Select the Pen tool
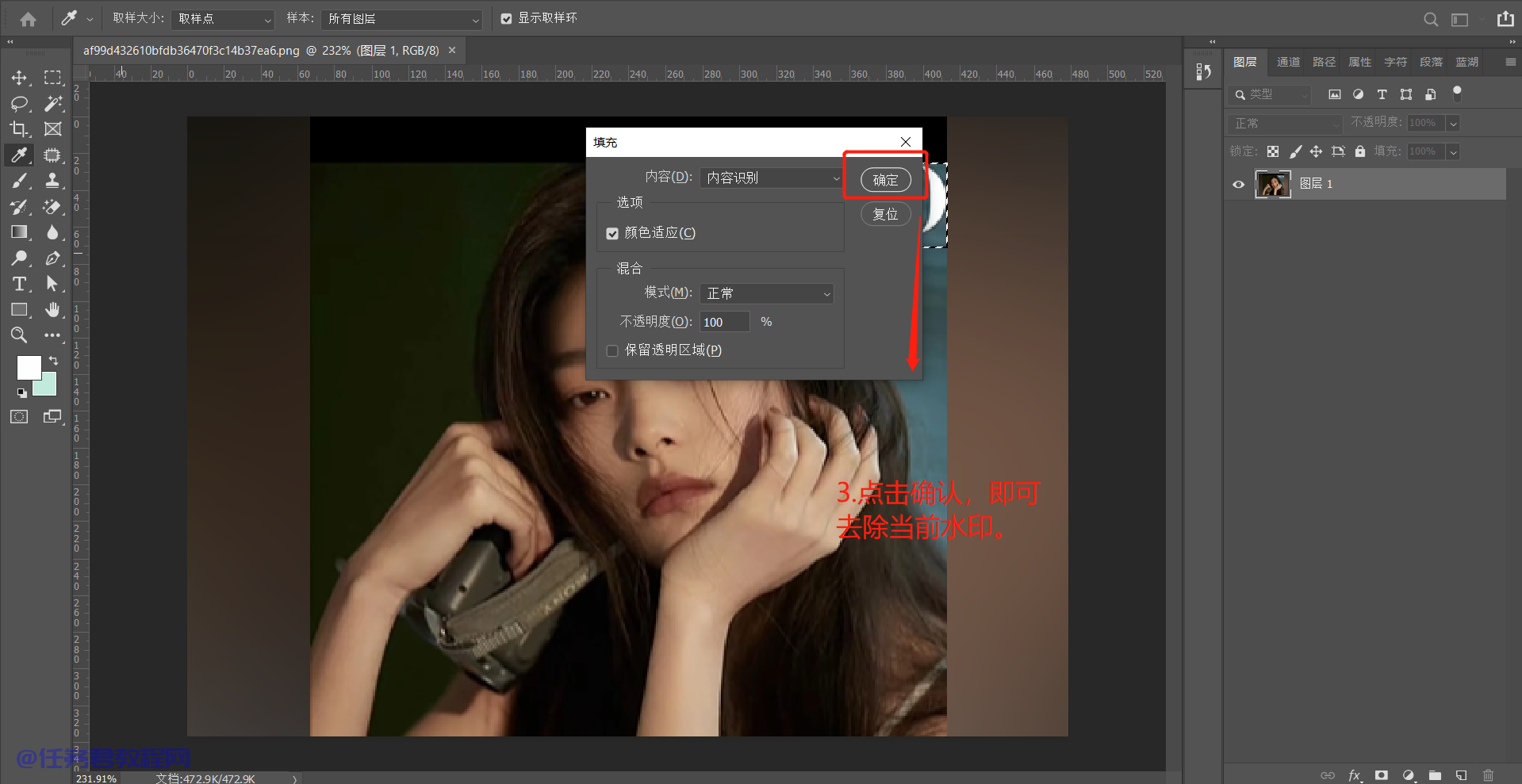 (52, 258)
